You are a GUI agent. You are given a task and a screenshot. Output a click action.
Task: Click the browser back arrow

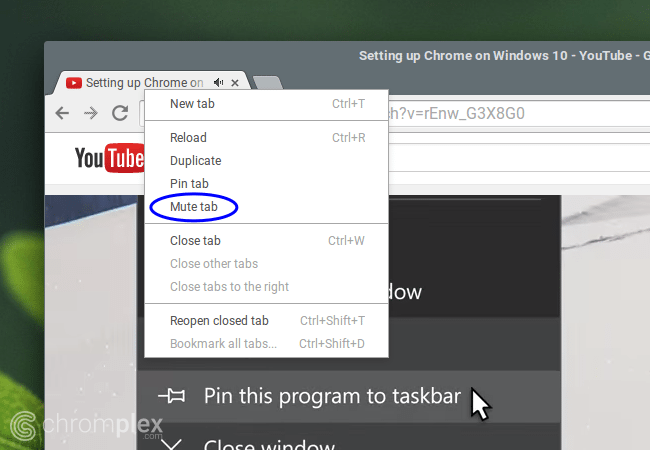tap(62, 113)
